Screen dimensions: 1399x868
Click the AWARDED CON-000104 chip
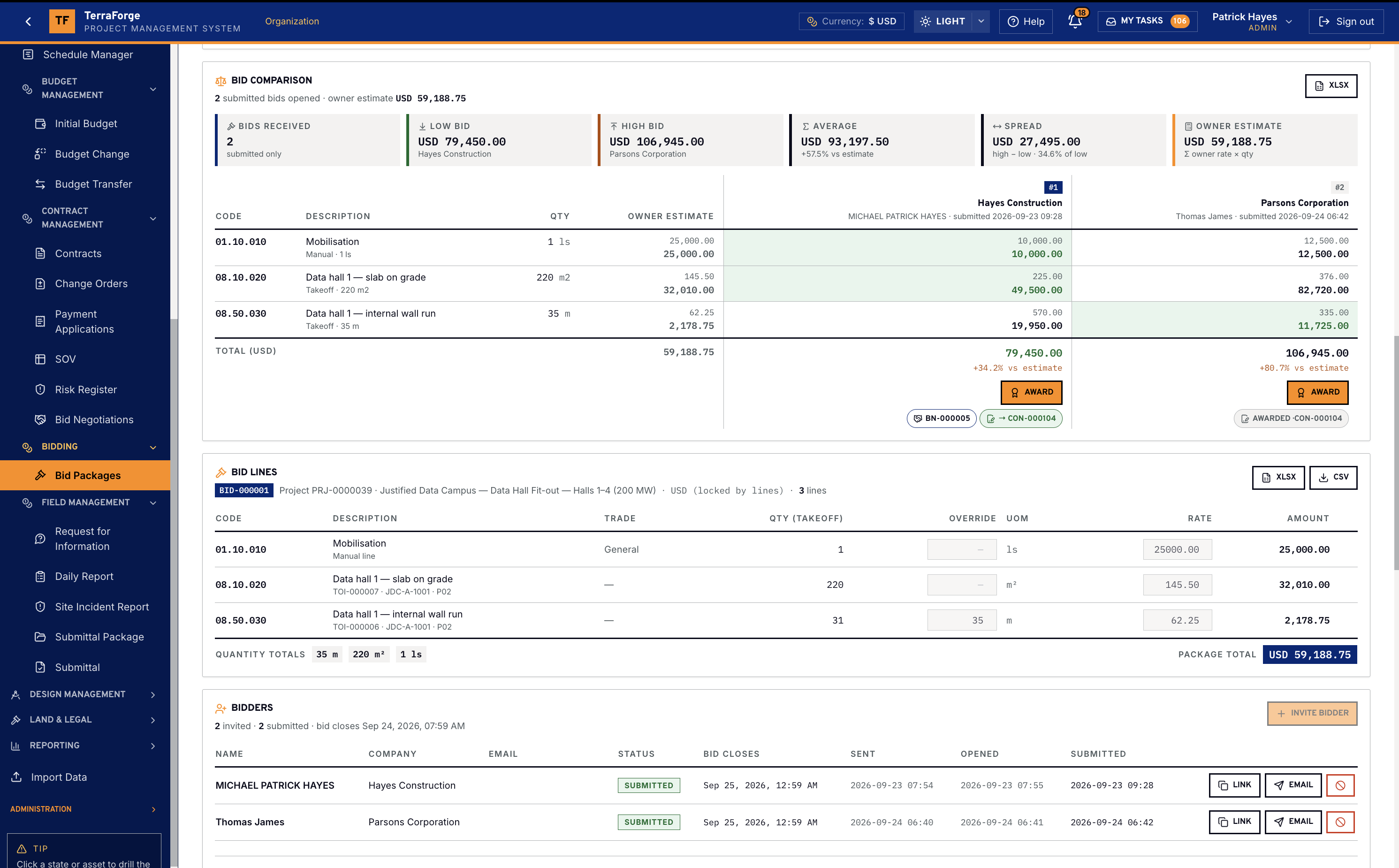pyautogui.click(x=1291, y=419)
